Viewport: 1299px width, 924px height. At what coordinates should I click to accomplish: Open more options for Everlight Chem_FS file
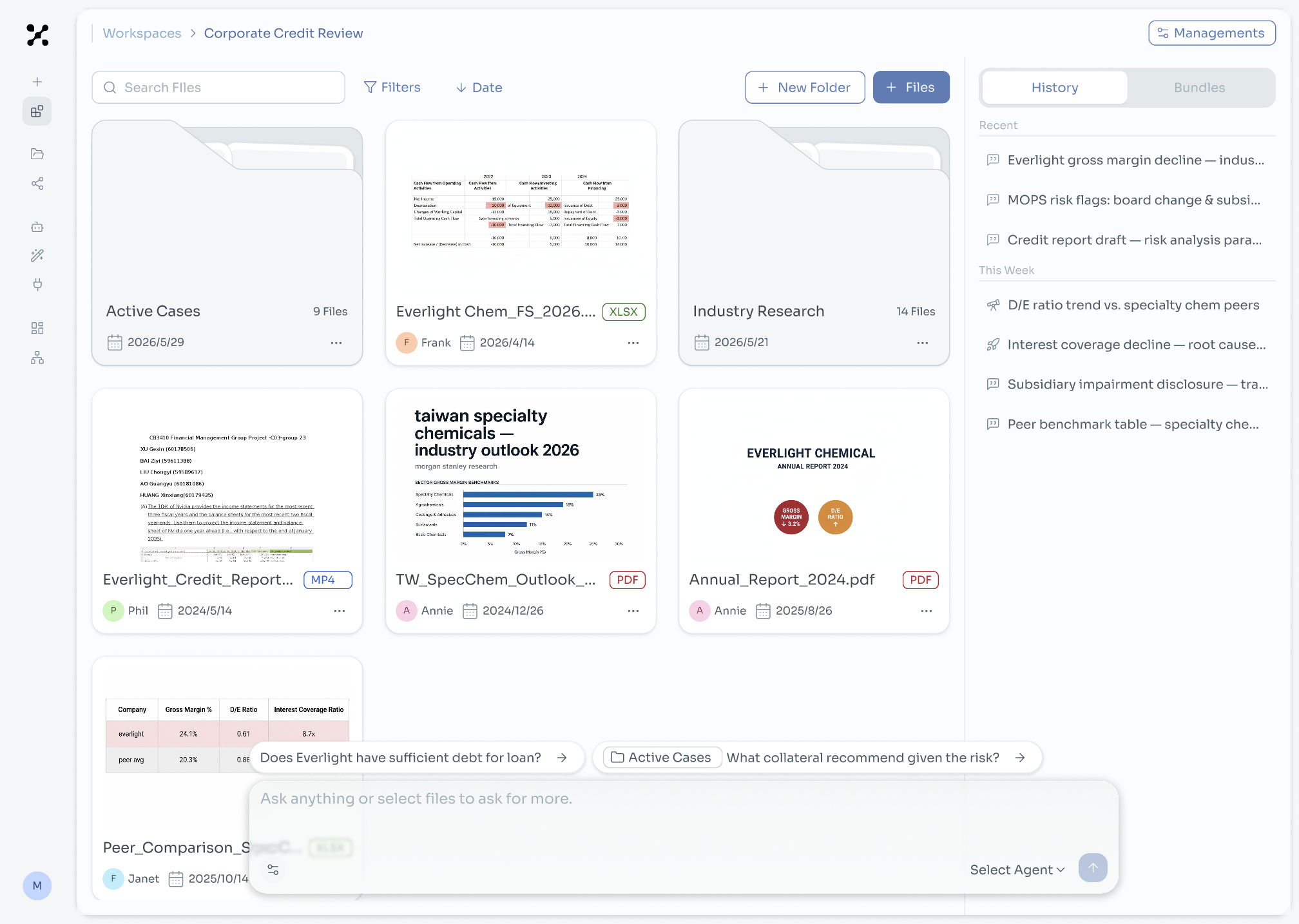(x=633, y=343)
